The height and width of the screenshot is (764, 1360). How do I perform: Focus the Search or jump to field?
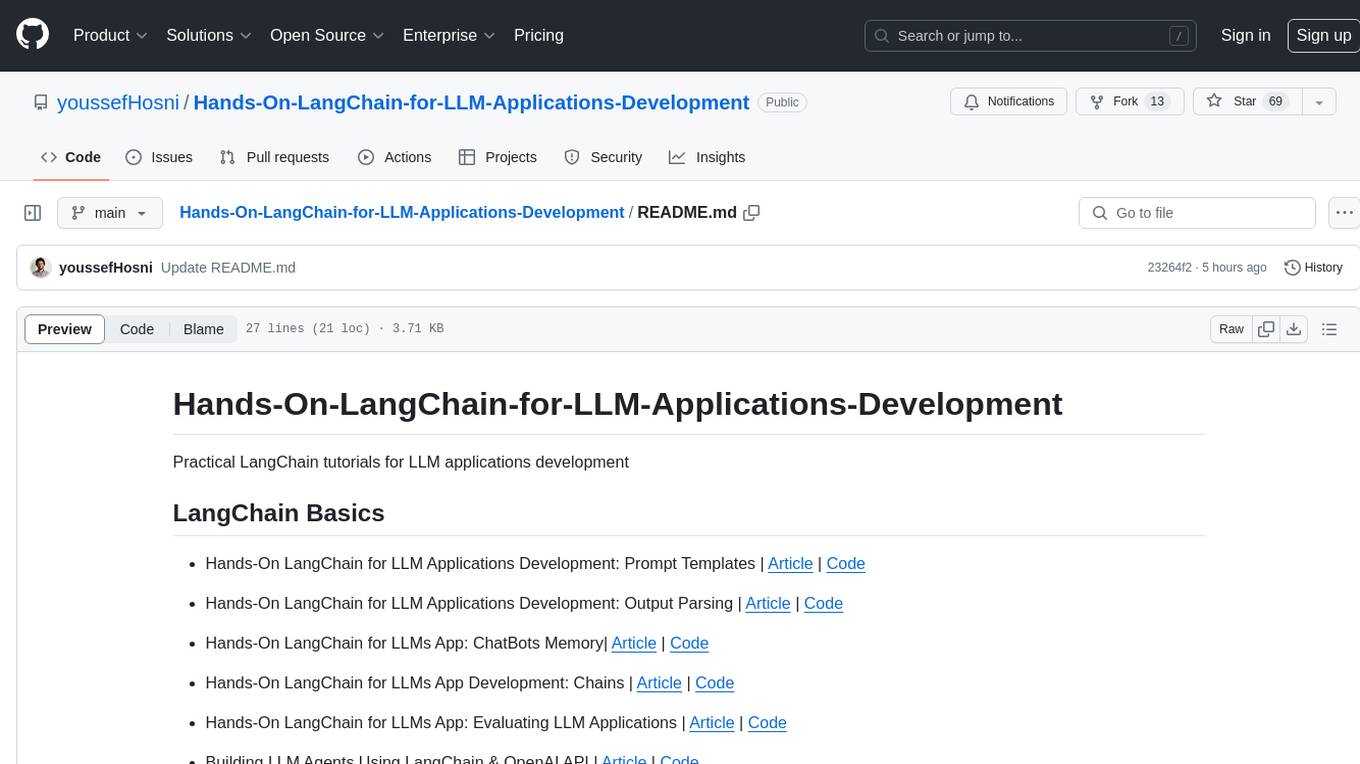point(1032,36)
